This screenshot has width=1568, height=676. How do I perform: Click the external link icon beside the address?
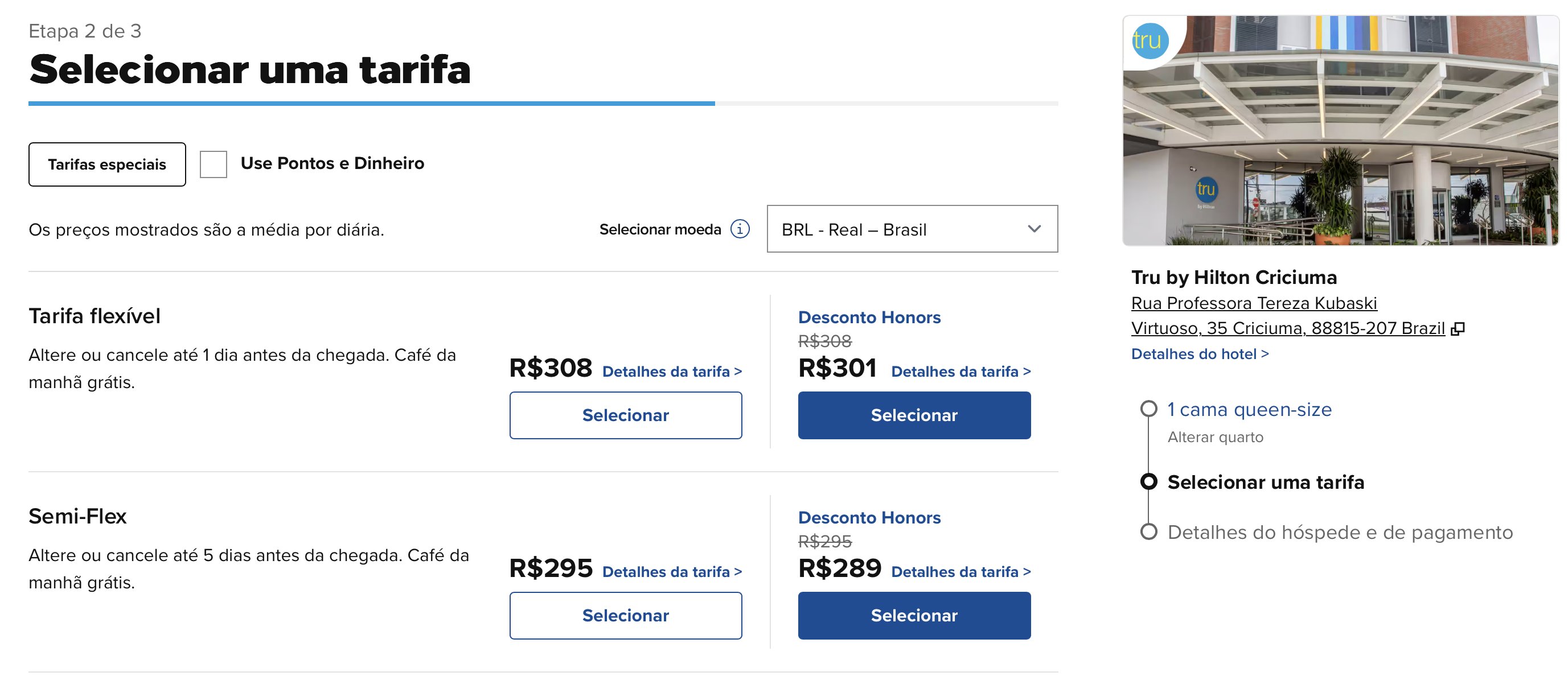click(1458, 328)
